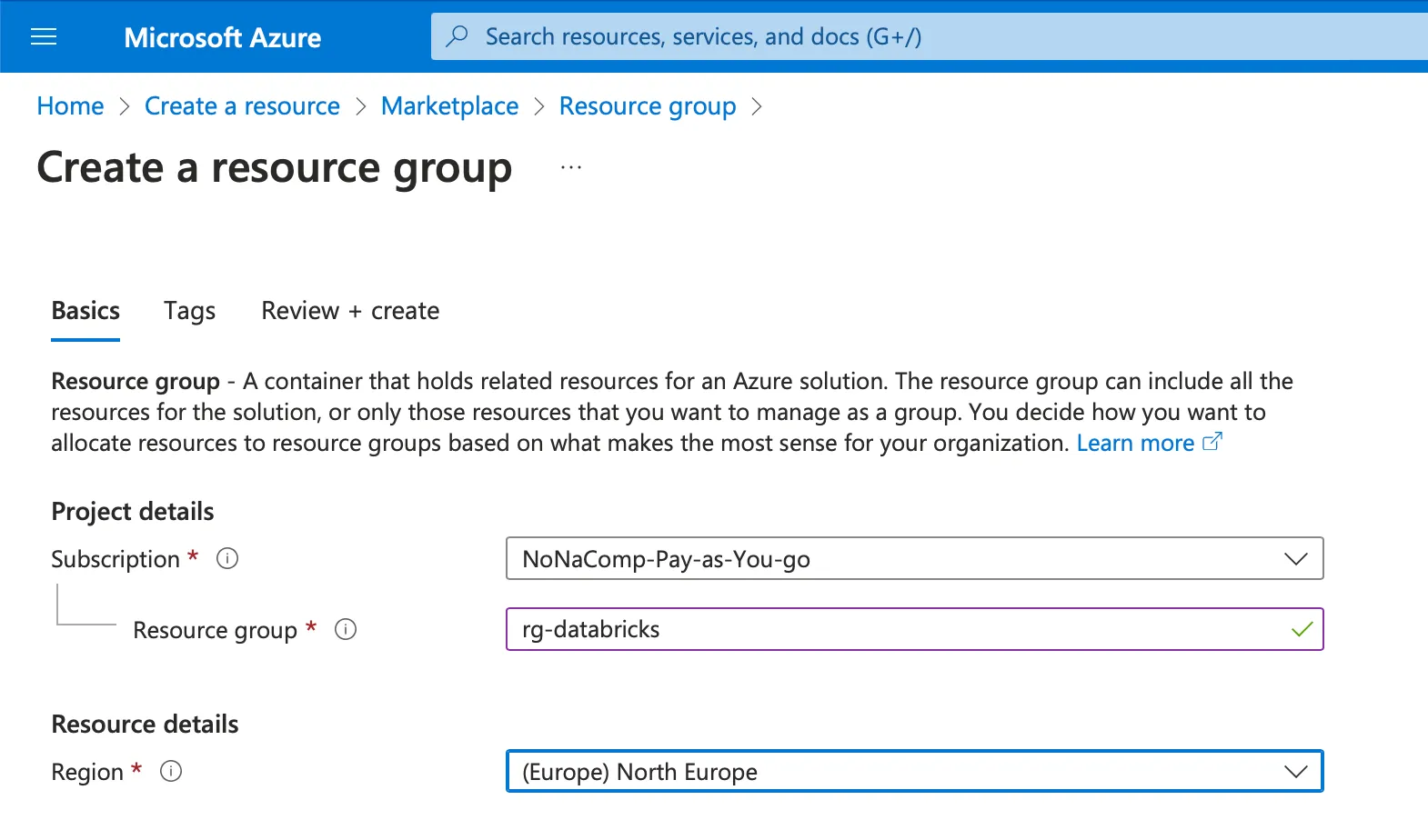Open the hamburger portal menu

44,37
